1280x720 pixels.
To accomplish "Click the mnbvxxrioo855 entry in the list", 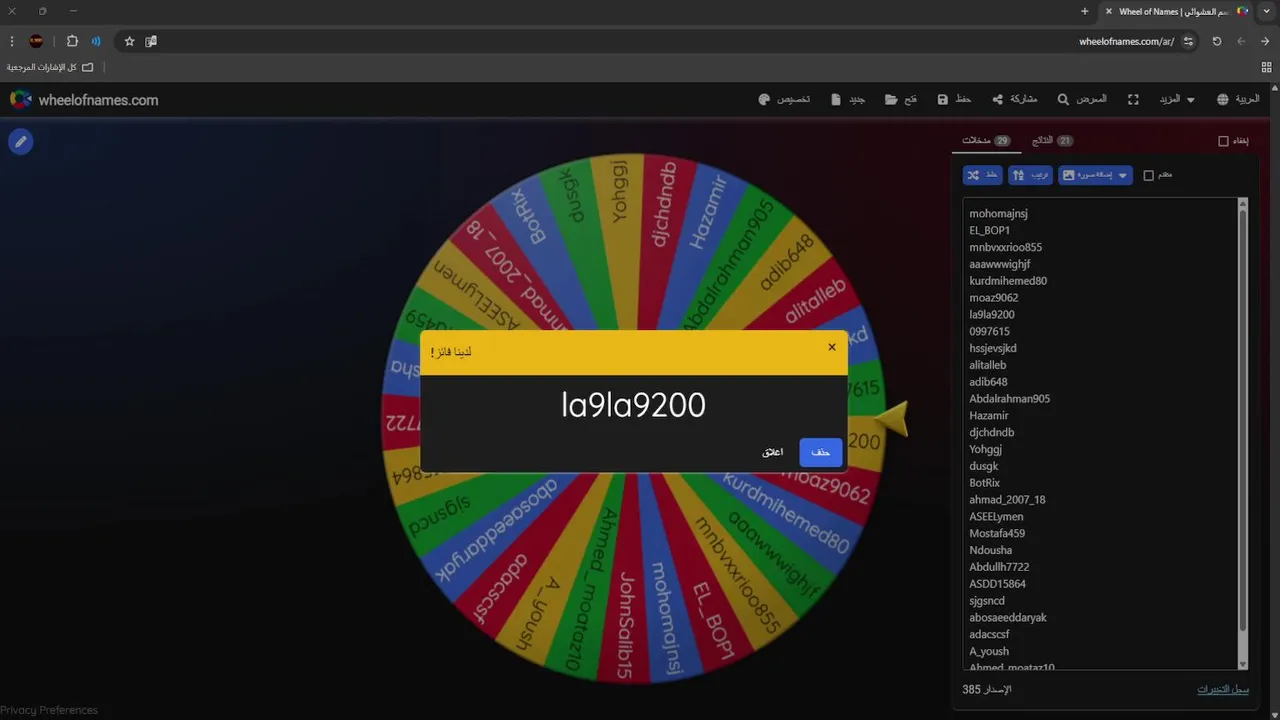I will tap(1005, 247).
